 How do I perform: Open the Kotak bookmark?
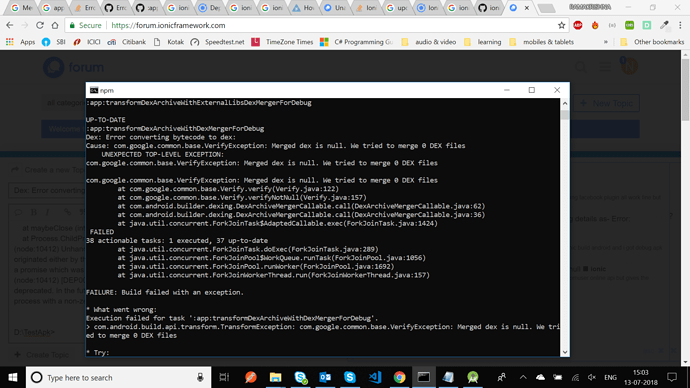[x=169, y=42]
